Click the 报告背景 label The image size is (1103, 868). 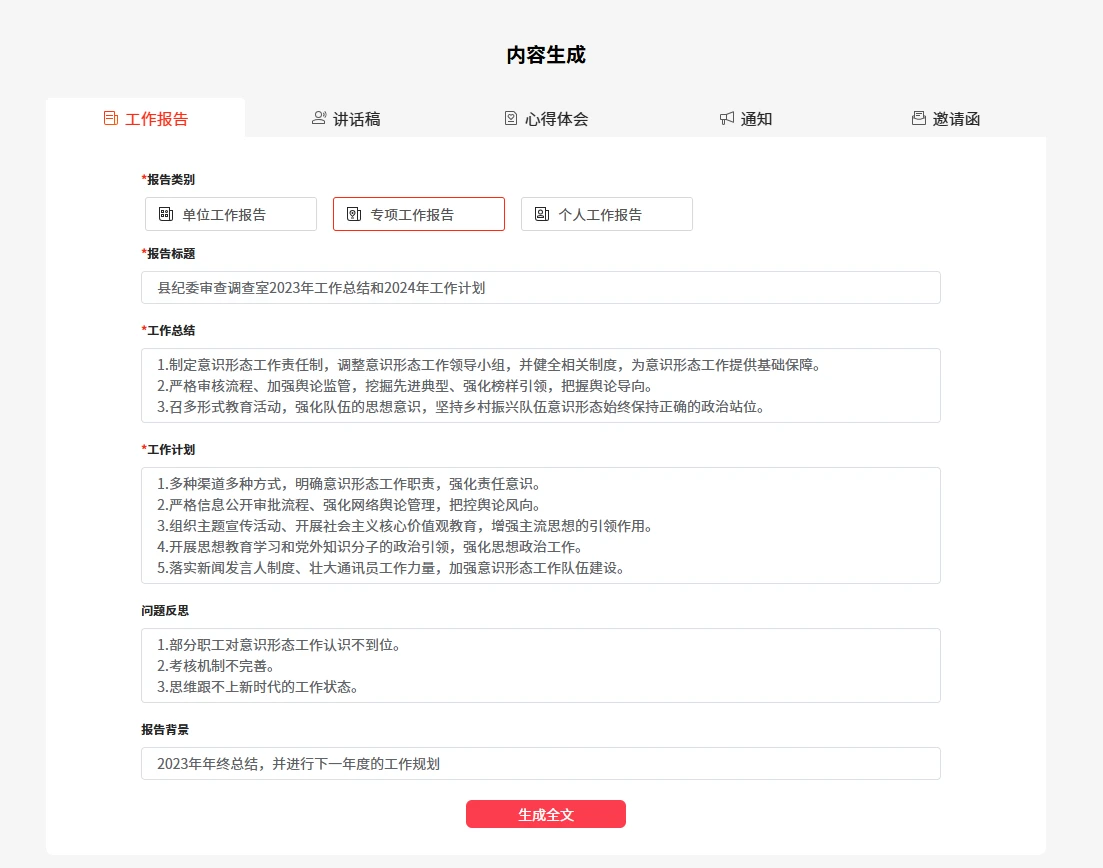point(165,729)
